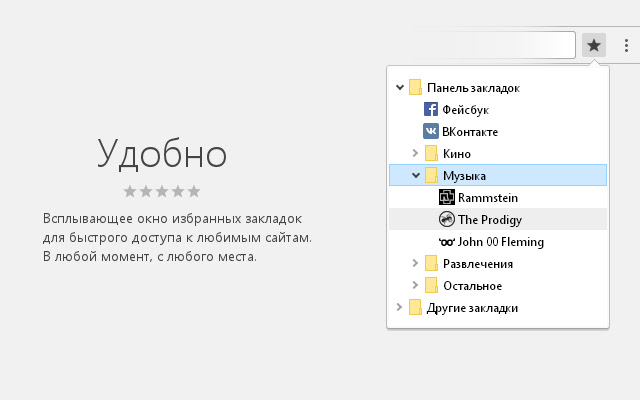Click the Остальное folder icon
Image resolution: width=640 pixels, height=400 pixels.
tap(431, 285)
